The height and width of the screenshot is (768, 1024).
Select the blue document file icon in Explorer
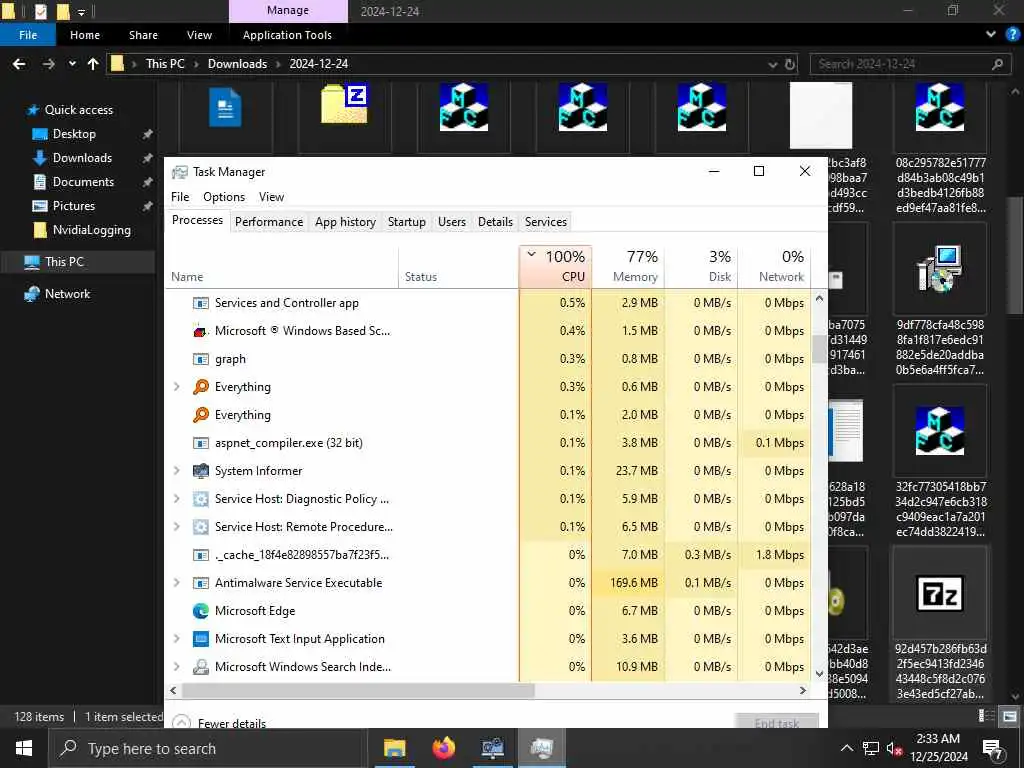(225, 108)
